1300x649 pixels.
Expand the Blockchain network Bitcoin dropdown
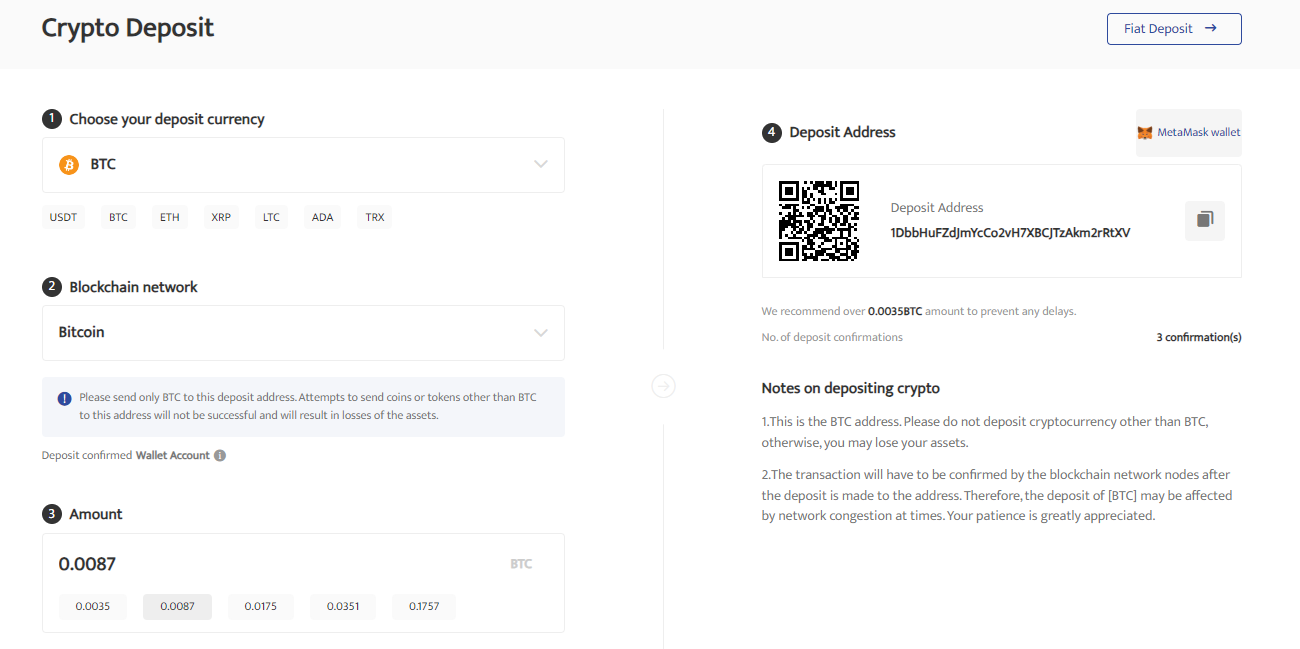click(x=303, y=333)
